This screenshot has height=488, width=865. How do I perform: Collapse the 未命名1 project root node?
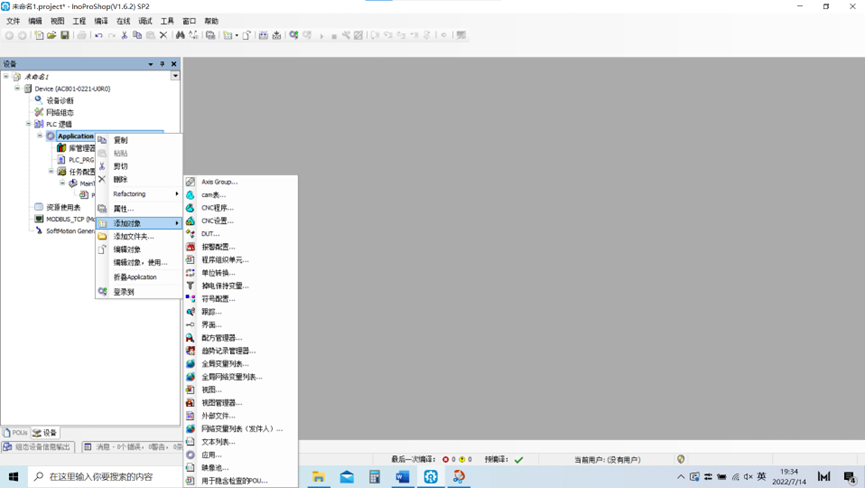tap(6, 76)
